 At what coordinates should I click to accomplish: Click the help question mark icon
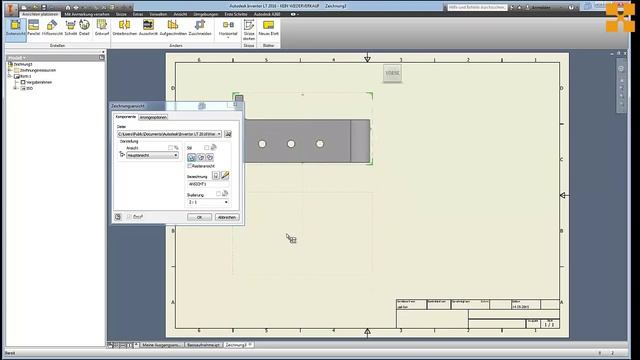571,7
